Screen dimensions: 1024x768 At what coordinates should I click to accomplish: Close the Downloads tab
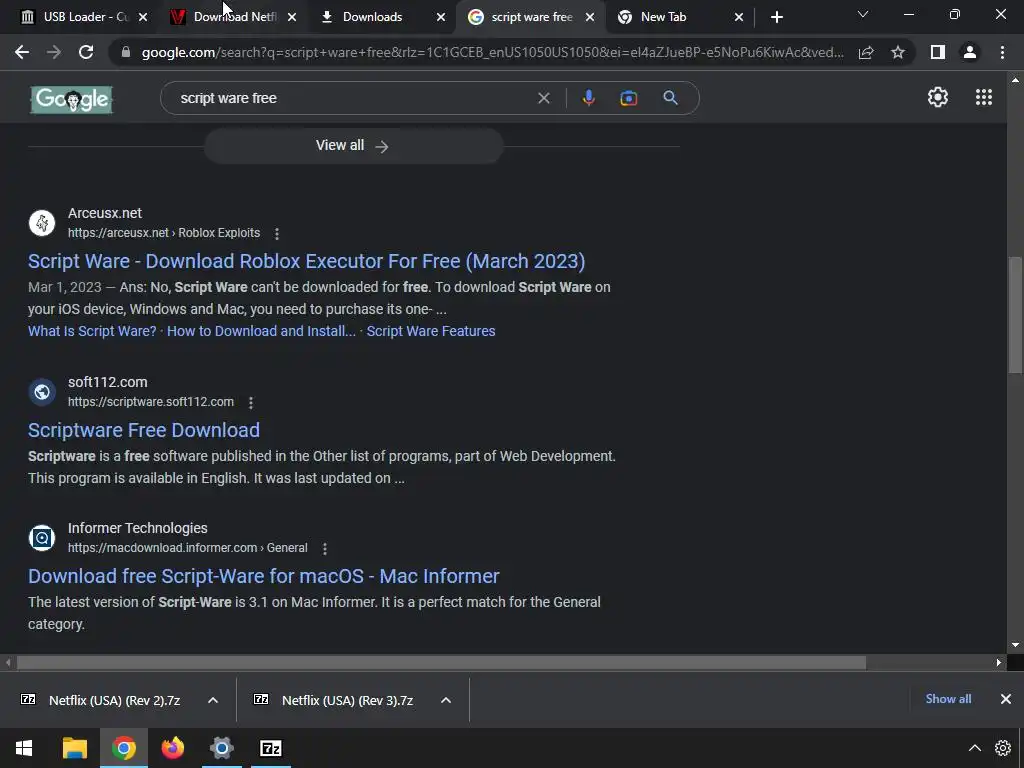[x=441, y=17]
